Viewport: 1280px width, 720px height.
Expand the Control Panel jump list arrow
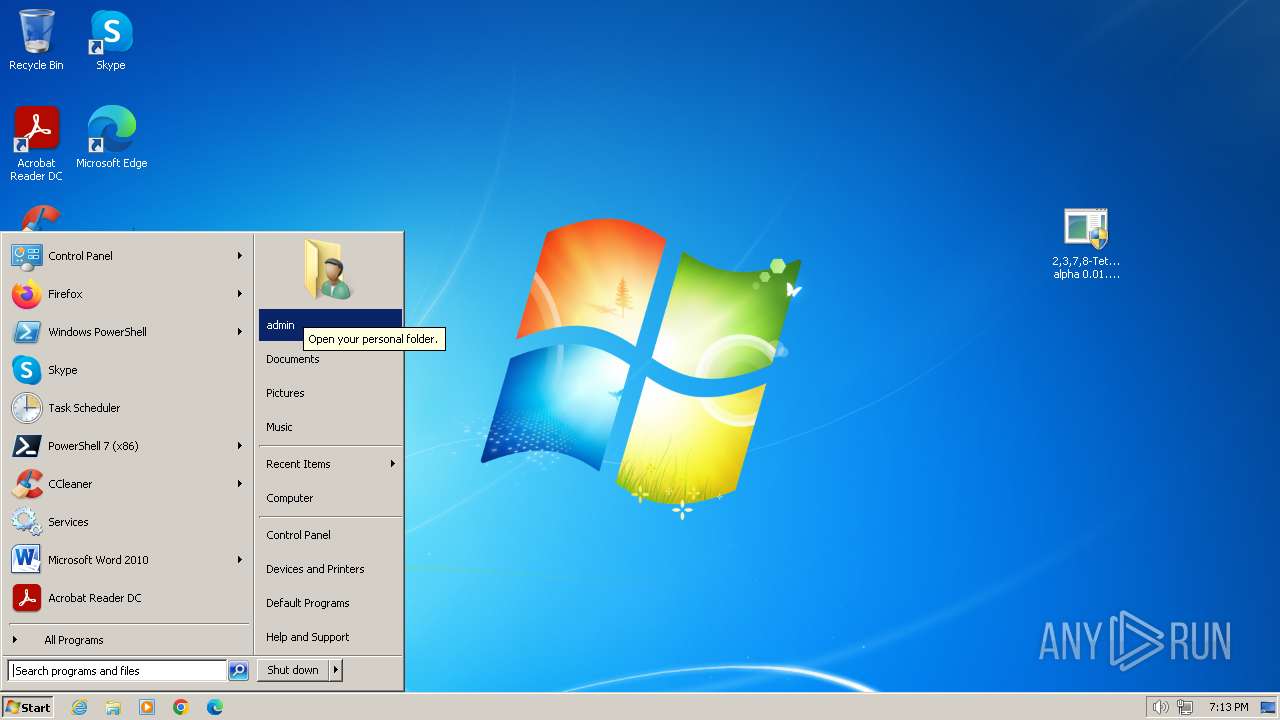tap(240, 256)
